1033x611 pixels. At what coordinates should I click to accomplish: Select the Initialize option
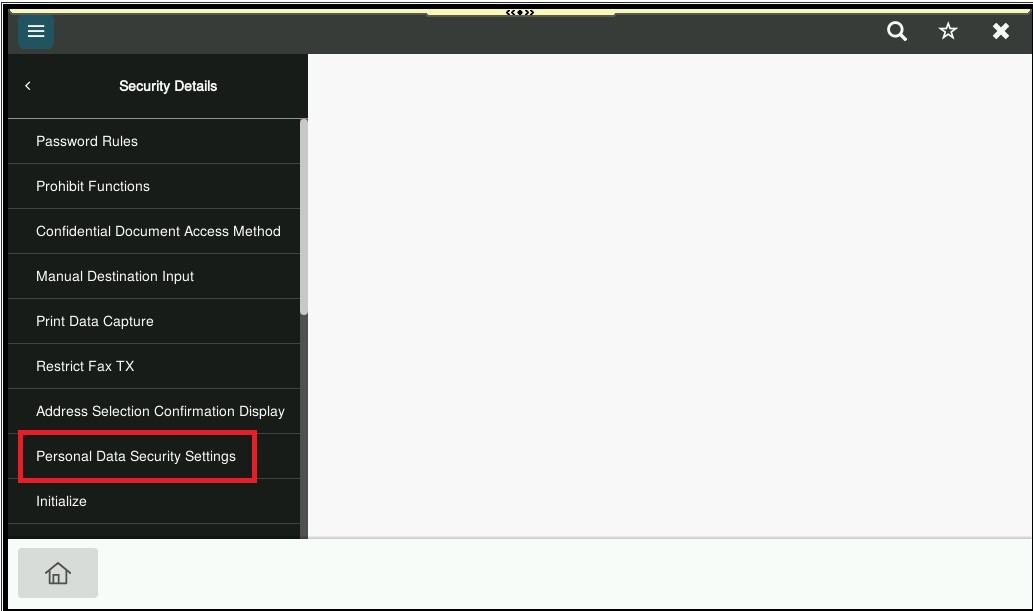61,501
